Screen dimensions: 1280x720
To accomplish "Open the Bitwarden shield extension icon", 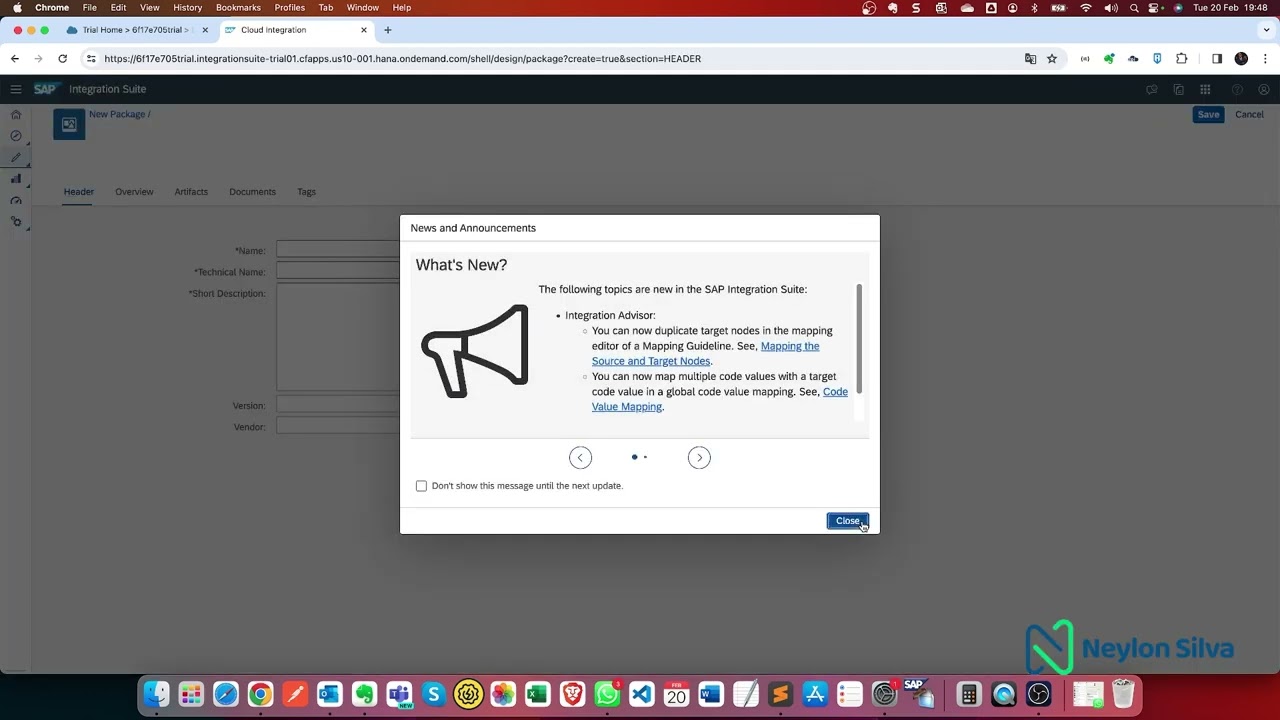I will point(1157,59).
